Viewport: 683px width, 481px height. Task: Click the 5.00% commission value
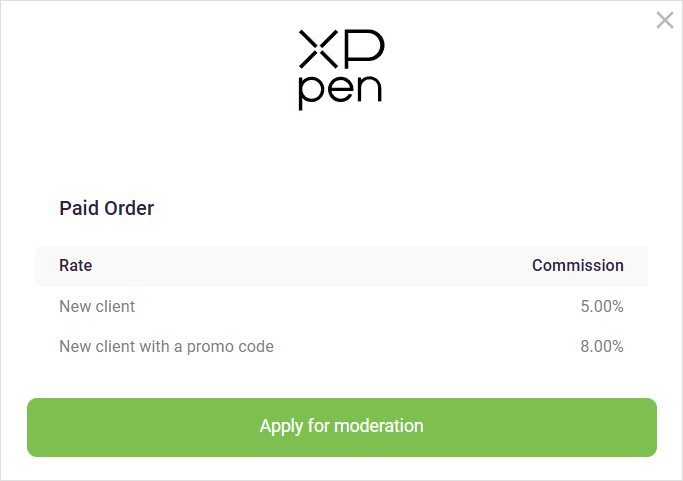(601, 306)
